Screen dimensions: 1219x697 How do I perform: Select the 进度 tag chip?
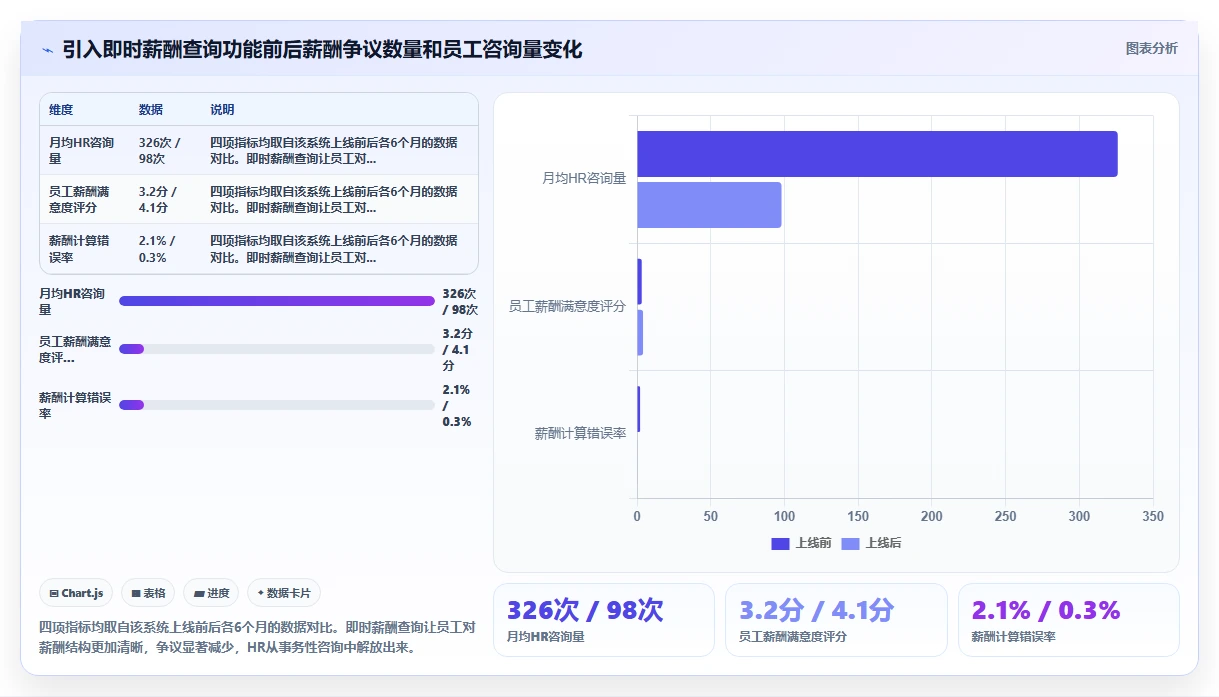(x=211, y=593)
